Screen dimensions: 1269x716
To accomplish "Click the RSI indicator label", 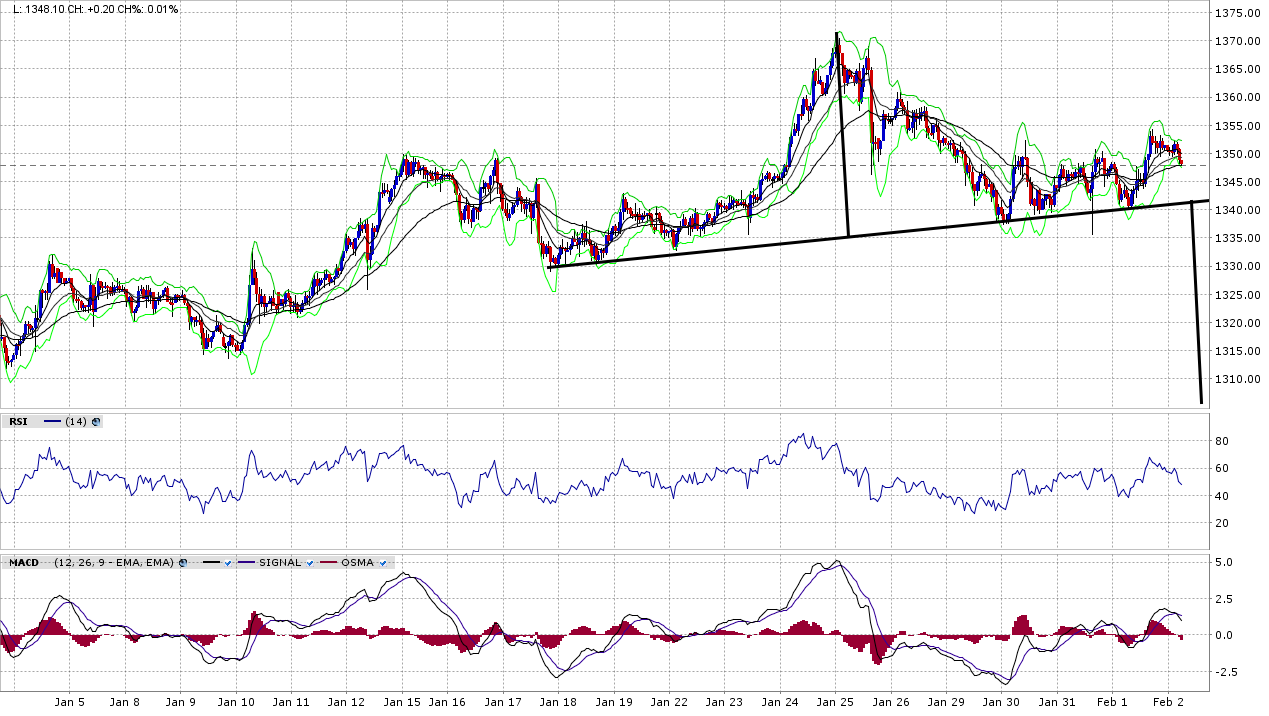I will click(18, 422).
